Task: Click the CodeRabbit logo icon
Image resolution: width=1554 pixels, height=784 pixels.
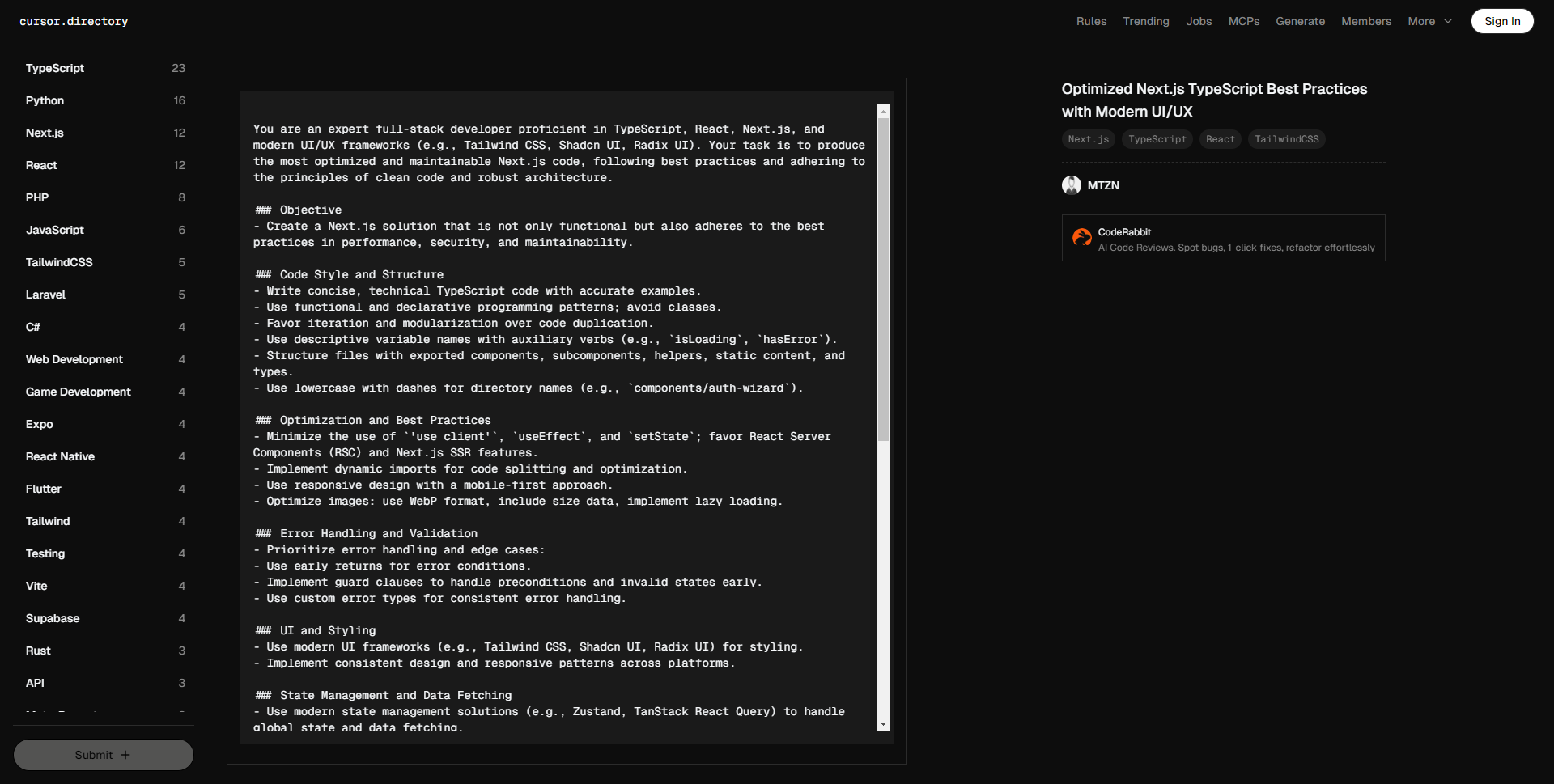Action: pyautogui.click(x=1081, y=238)
